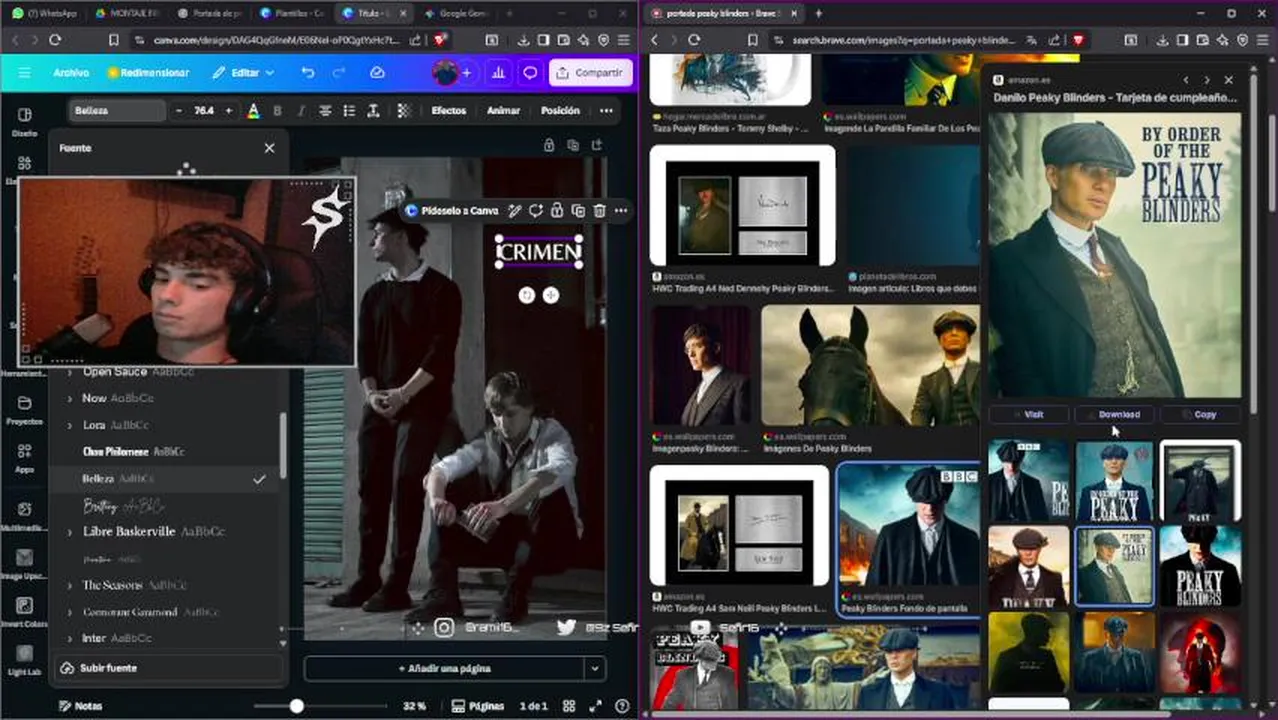Show next image in Brave preview
Viewport: 1278px width, 720px height.
(1207, 80)
